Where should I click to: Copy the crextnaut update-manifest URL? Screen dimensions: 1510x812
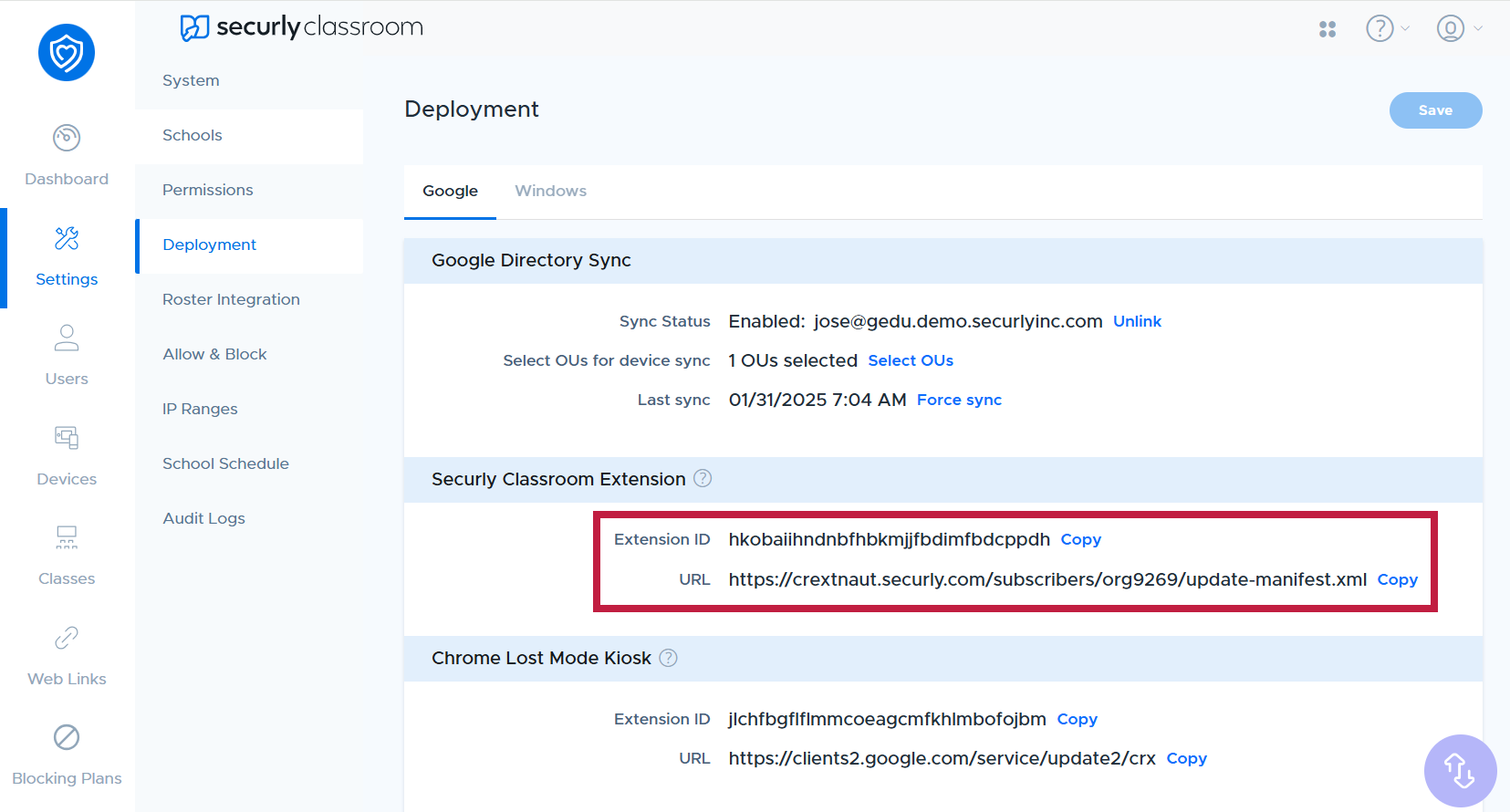(1397, 579)
